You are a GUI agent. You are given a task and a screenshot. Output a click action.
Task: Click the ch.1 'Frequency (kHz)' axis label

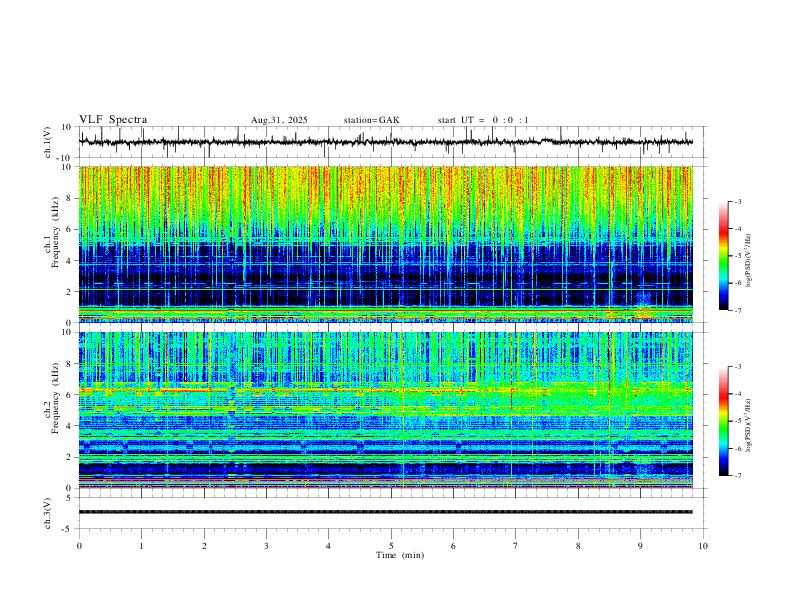tap(55, 233)
